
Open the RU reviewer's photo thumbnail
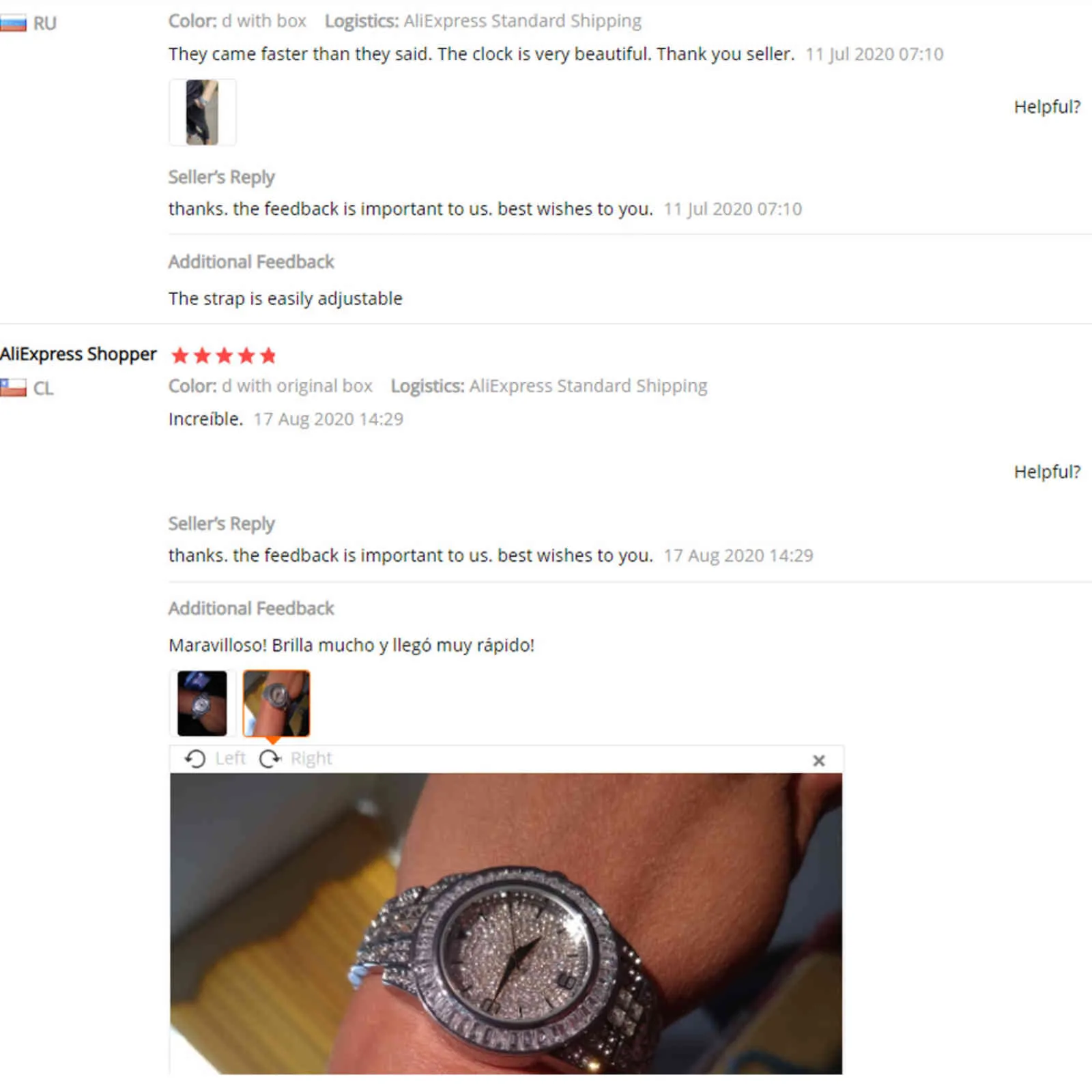(202, 112)
